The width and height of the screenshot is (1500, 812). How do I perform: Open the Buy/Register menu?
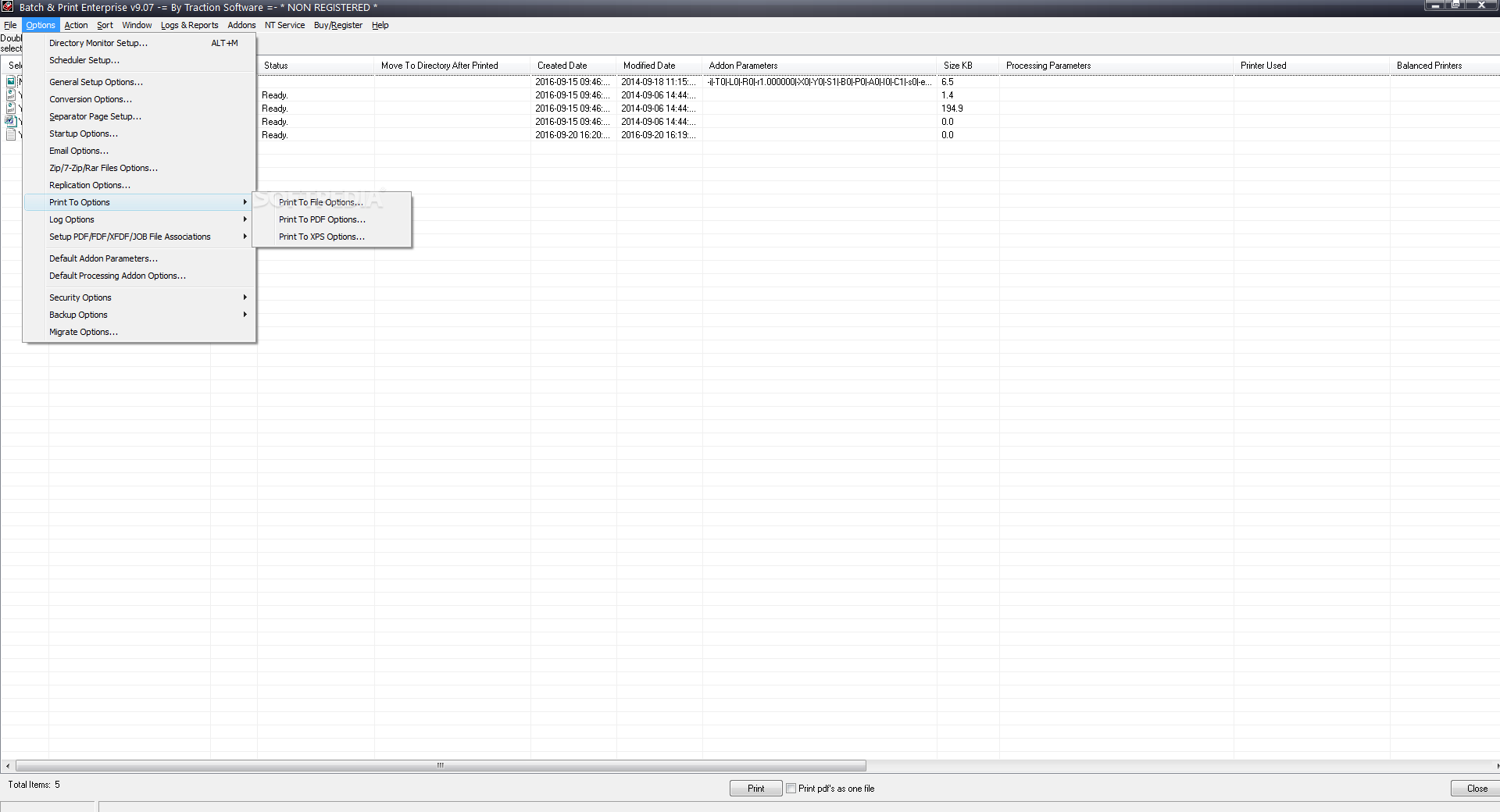pyautogui.click(x=338, y=25)
